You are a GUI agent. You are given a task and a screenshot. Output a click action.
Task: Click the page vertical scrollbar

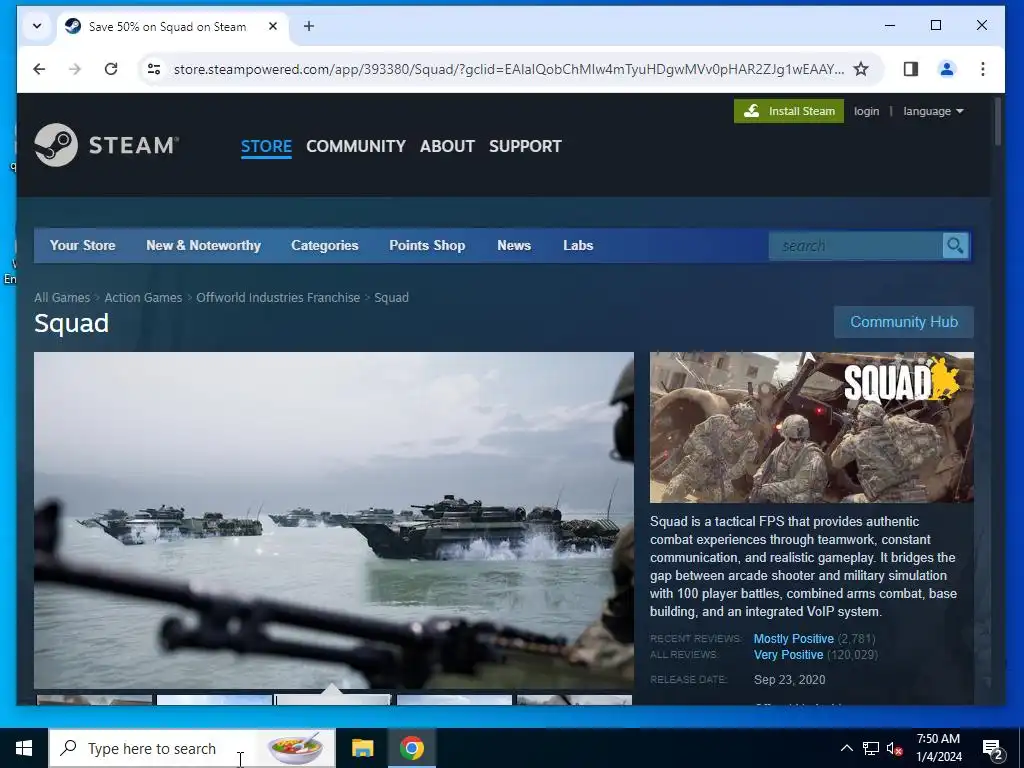point(997,121)
